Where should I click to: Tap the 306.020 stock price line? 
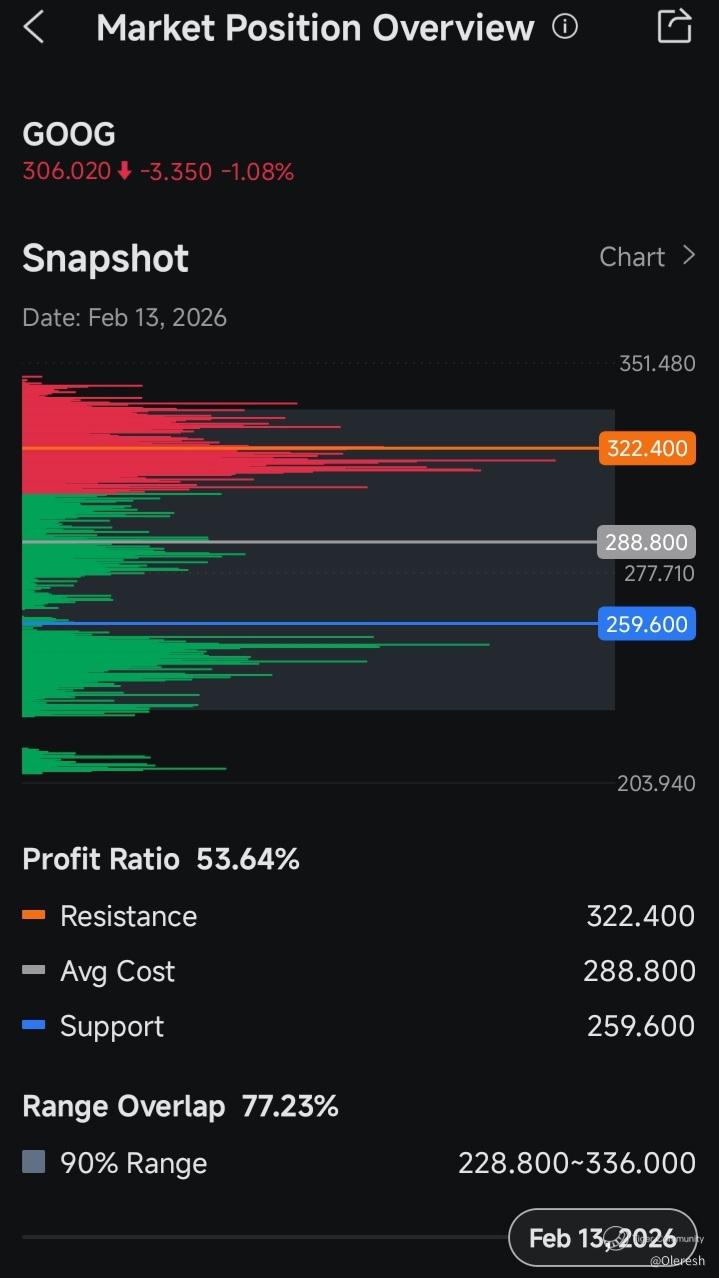pyautogui.click(x=158, y=172)
